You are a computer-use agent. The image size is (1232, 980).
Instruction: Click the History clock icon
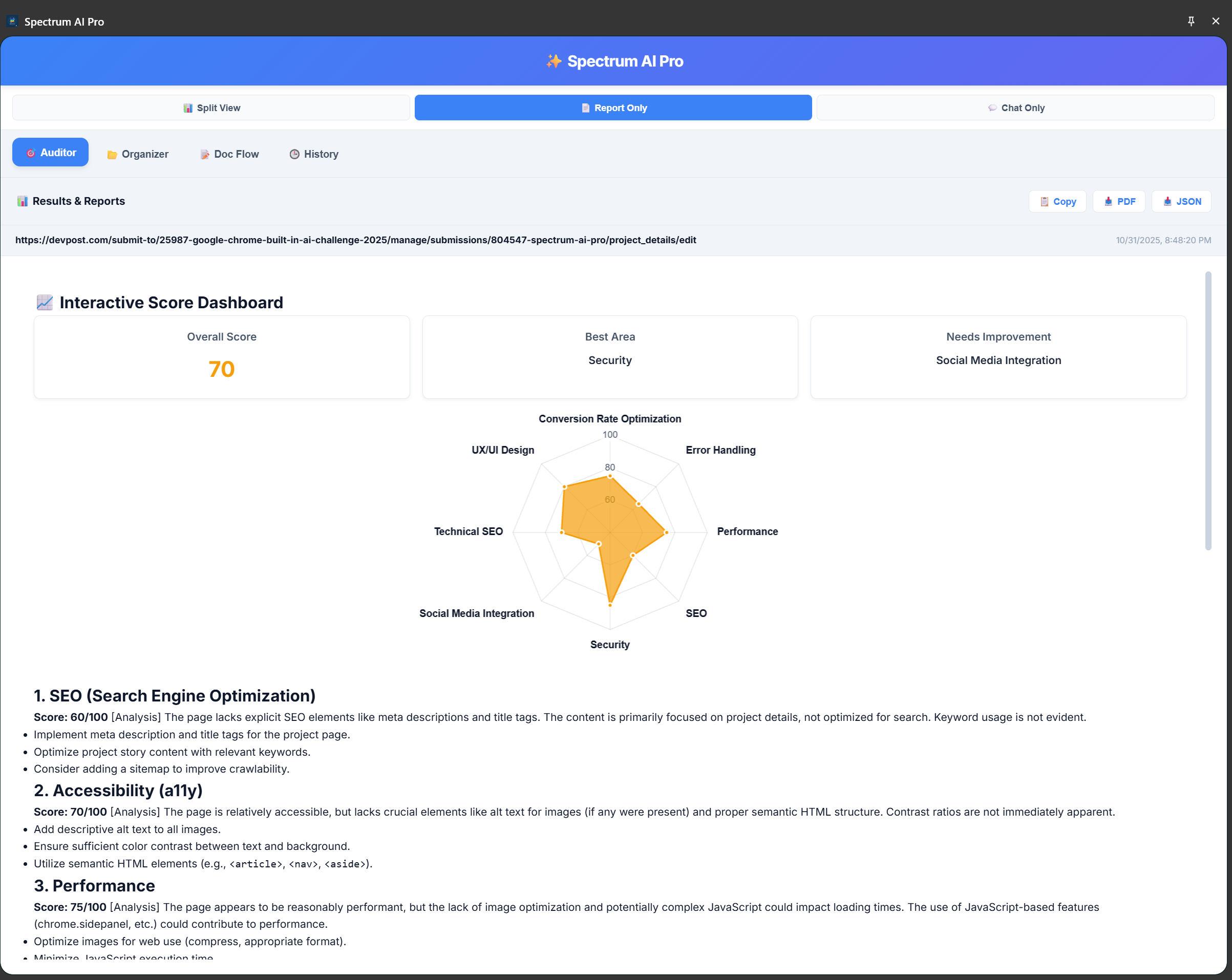[x=294, y=154]
